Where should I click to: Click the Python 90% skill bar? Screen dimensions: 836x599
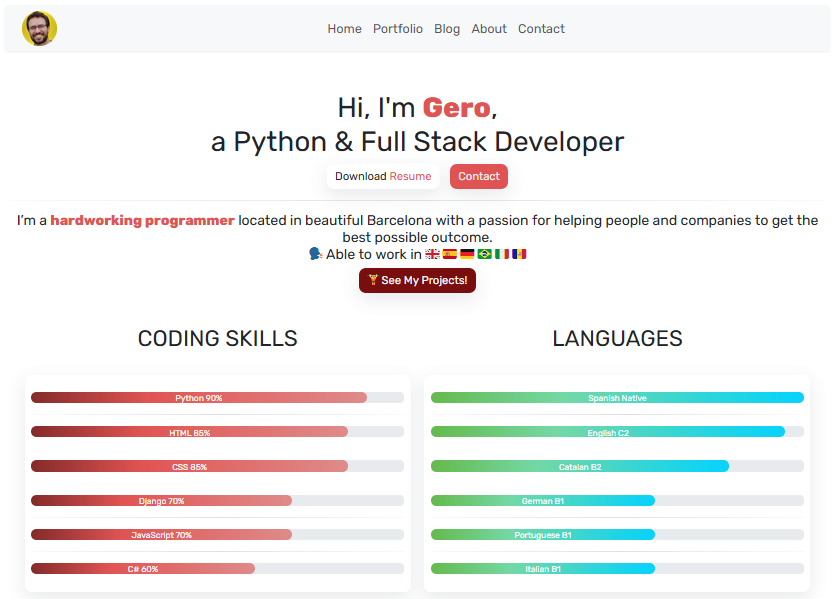point(200,397)
